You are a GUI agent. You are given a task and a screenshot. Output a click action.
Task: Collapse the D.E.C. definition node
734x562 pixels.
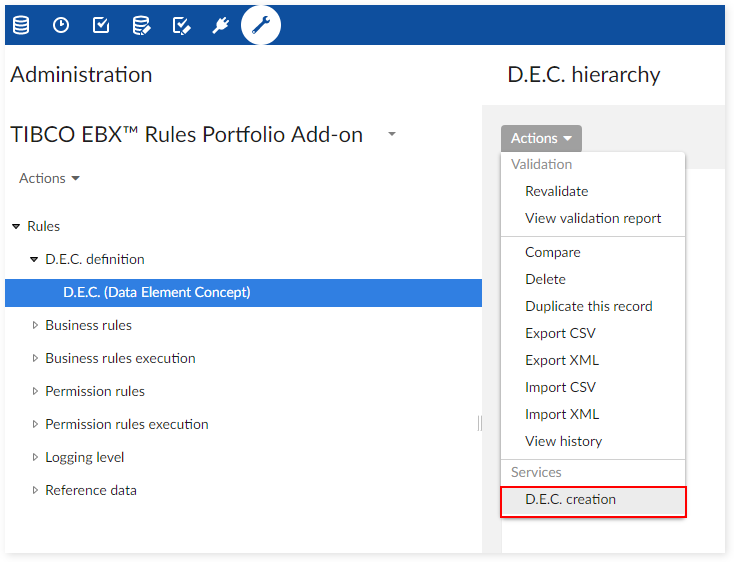(x=34, y=260)
